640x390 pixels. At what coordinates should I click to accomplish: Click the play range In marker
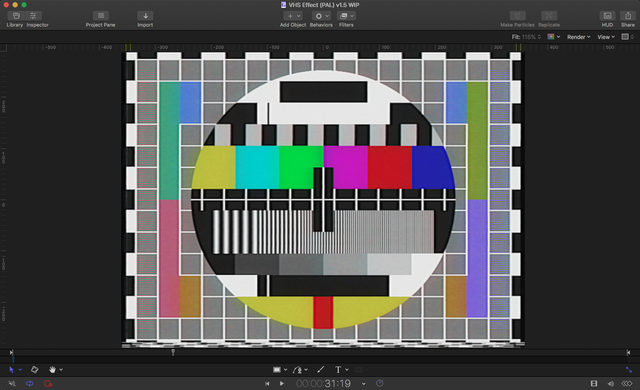[x=11, y=352]
